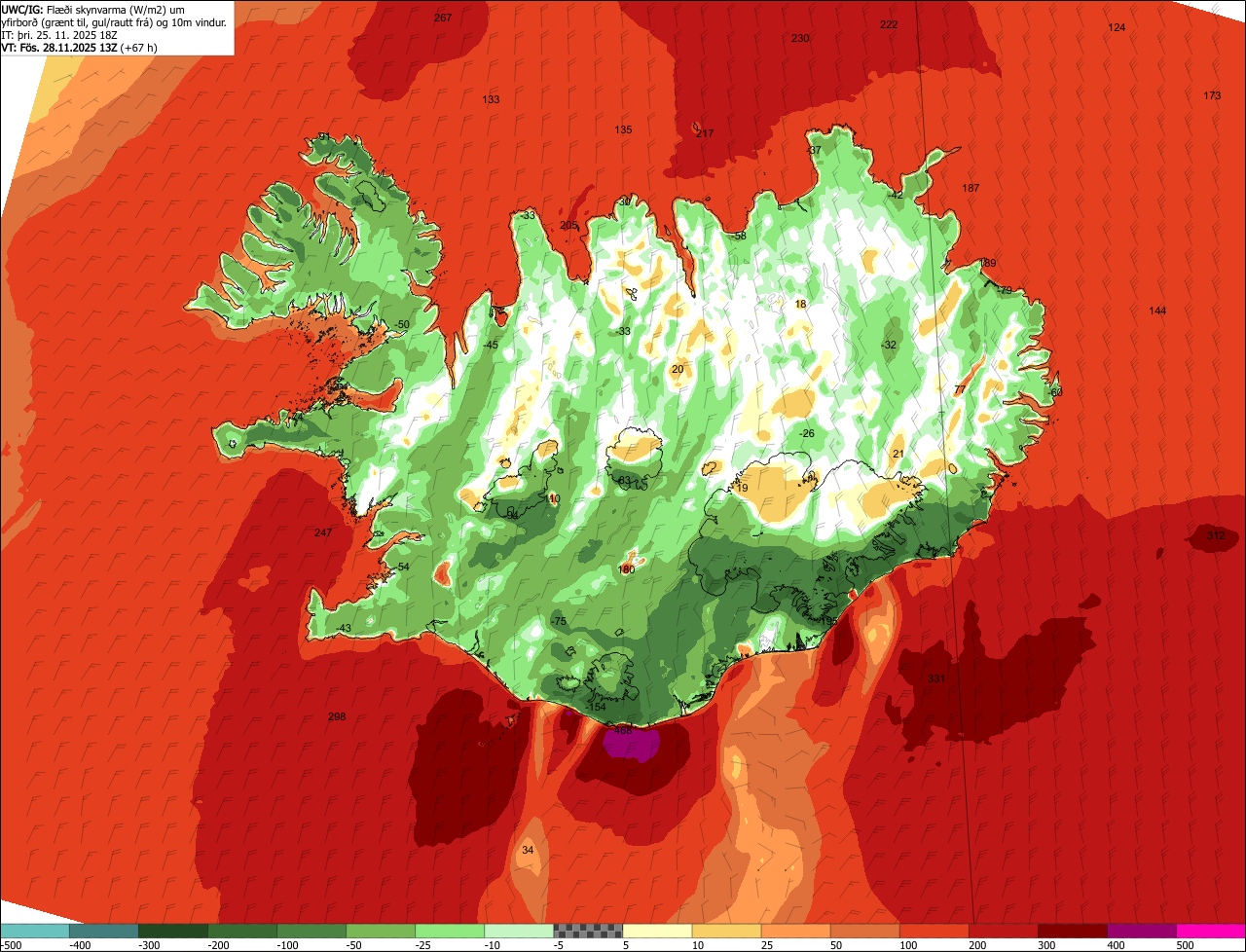Viewport: 1246px width, 952px height.
Task: Click the checkered legend swatch between -5 and 5
Action: [x=588, y=931]
